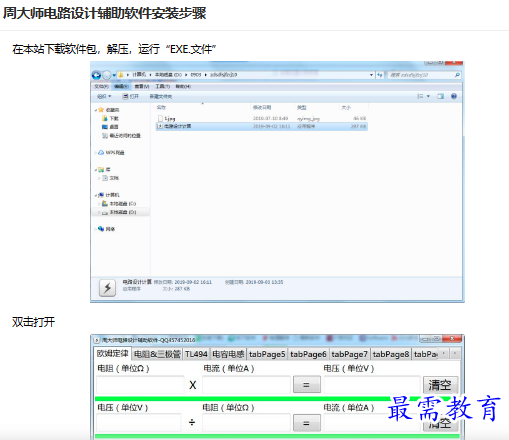Click the blue help icon in Explorer toolbar
This screenshot has height=440, width=509.
click(x=454, y=96)
